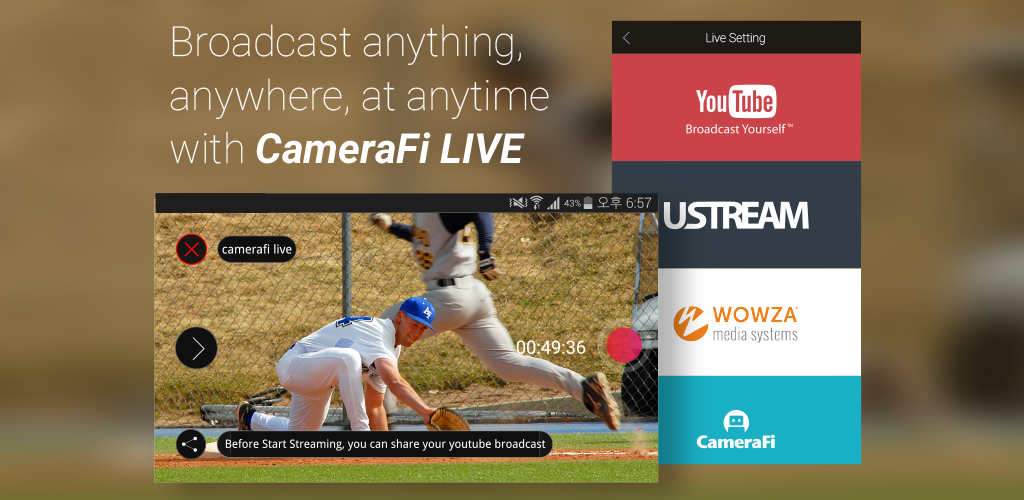This screenshot has width=1024, height=500.
Task: Tap the baseball player video preview
Action: pos(400,330)
